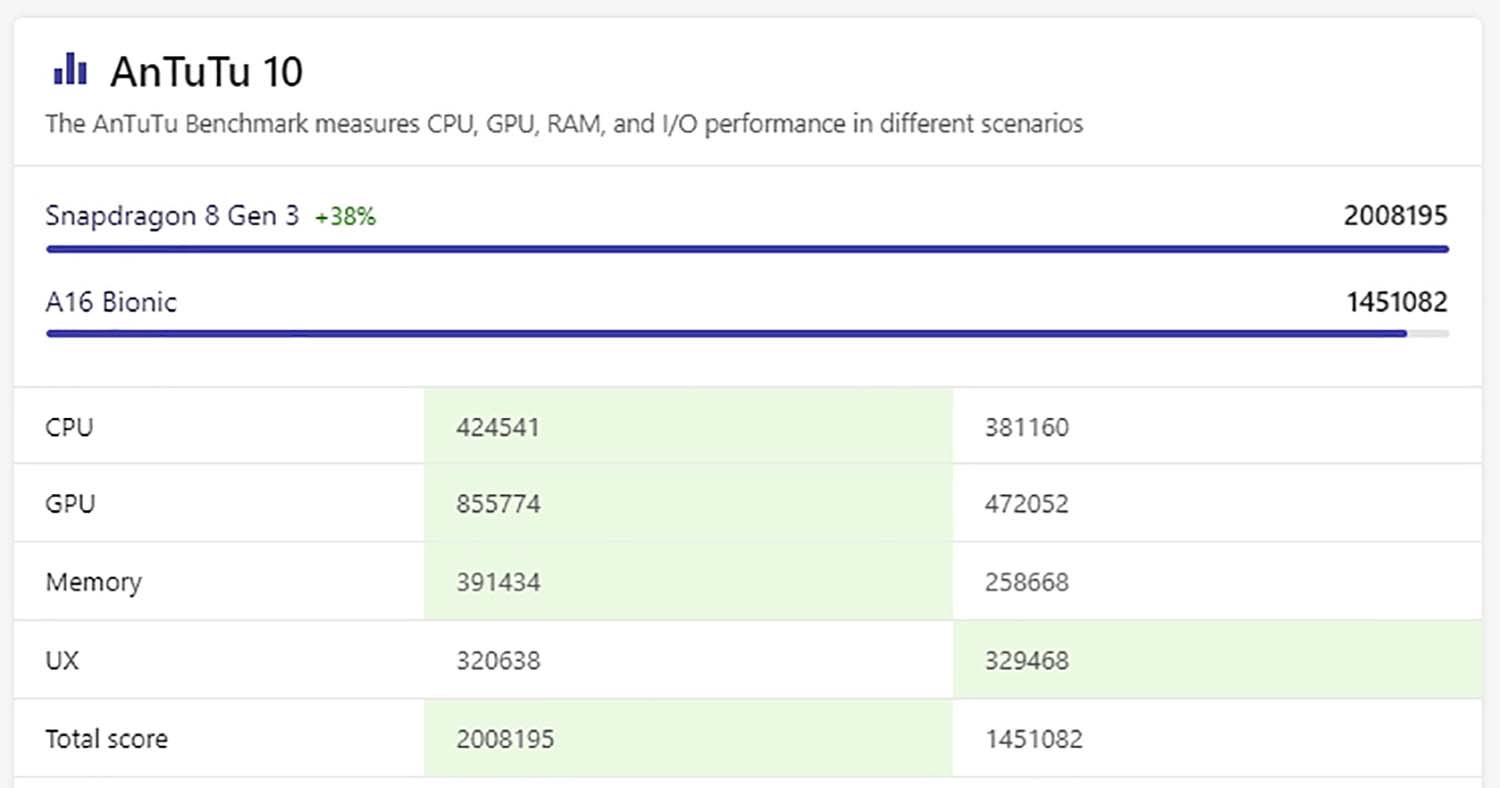Select the Snapdragon 8 Gen 3 label
1500x788 pixels.
click(x=172, y=216)
